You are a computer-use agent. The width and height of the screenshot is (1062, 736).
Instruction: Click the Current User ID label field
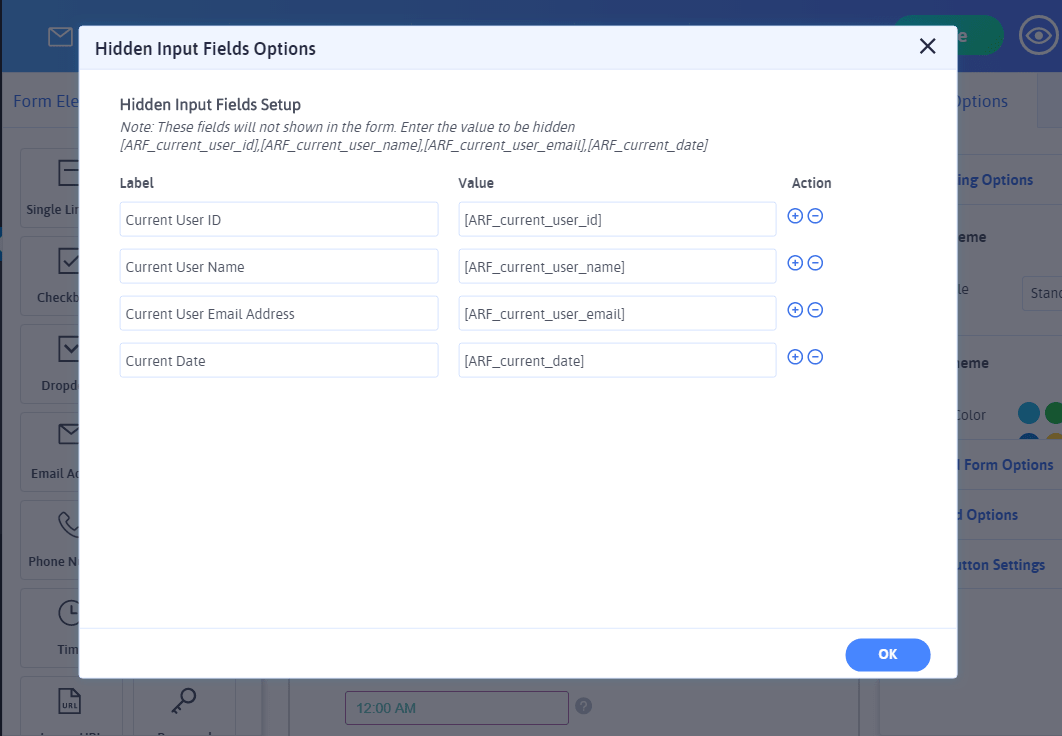[278, 220]
